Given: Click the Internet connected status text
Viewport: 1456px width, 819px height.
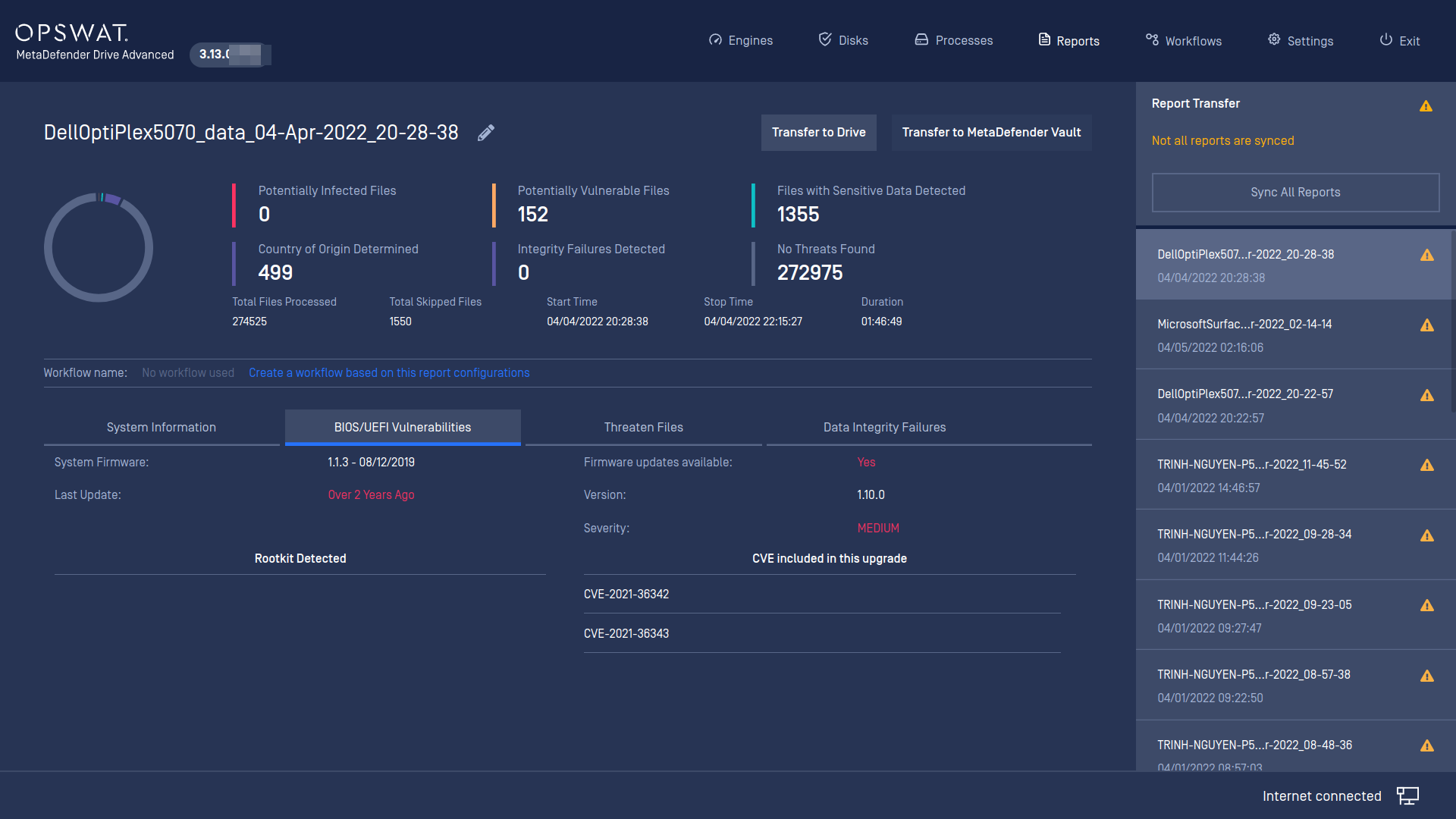Looking at the screenshot, I should pyautogui.click(x=1322, y=796).
